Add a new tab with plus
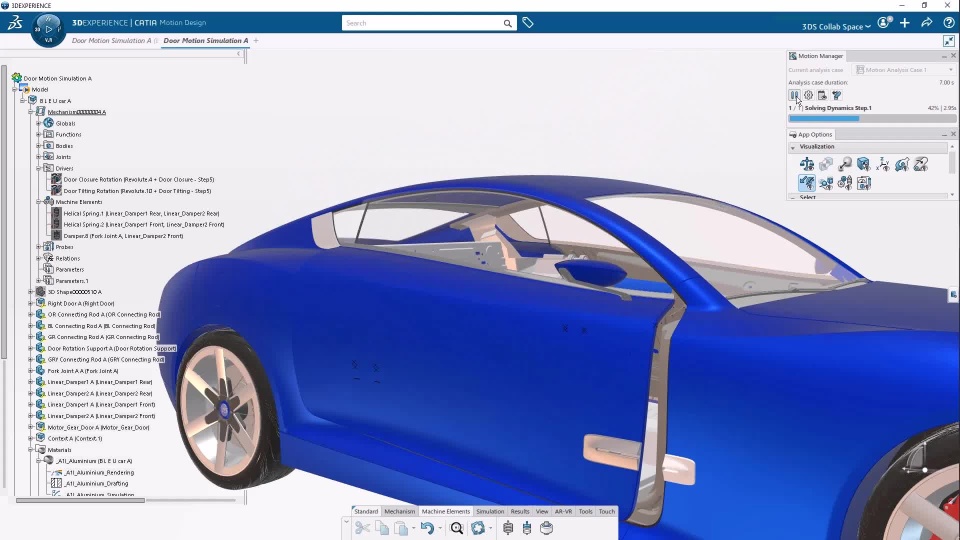Image resolution: width=960 pixels, height=540 pixels. tap(256, 40)
